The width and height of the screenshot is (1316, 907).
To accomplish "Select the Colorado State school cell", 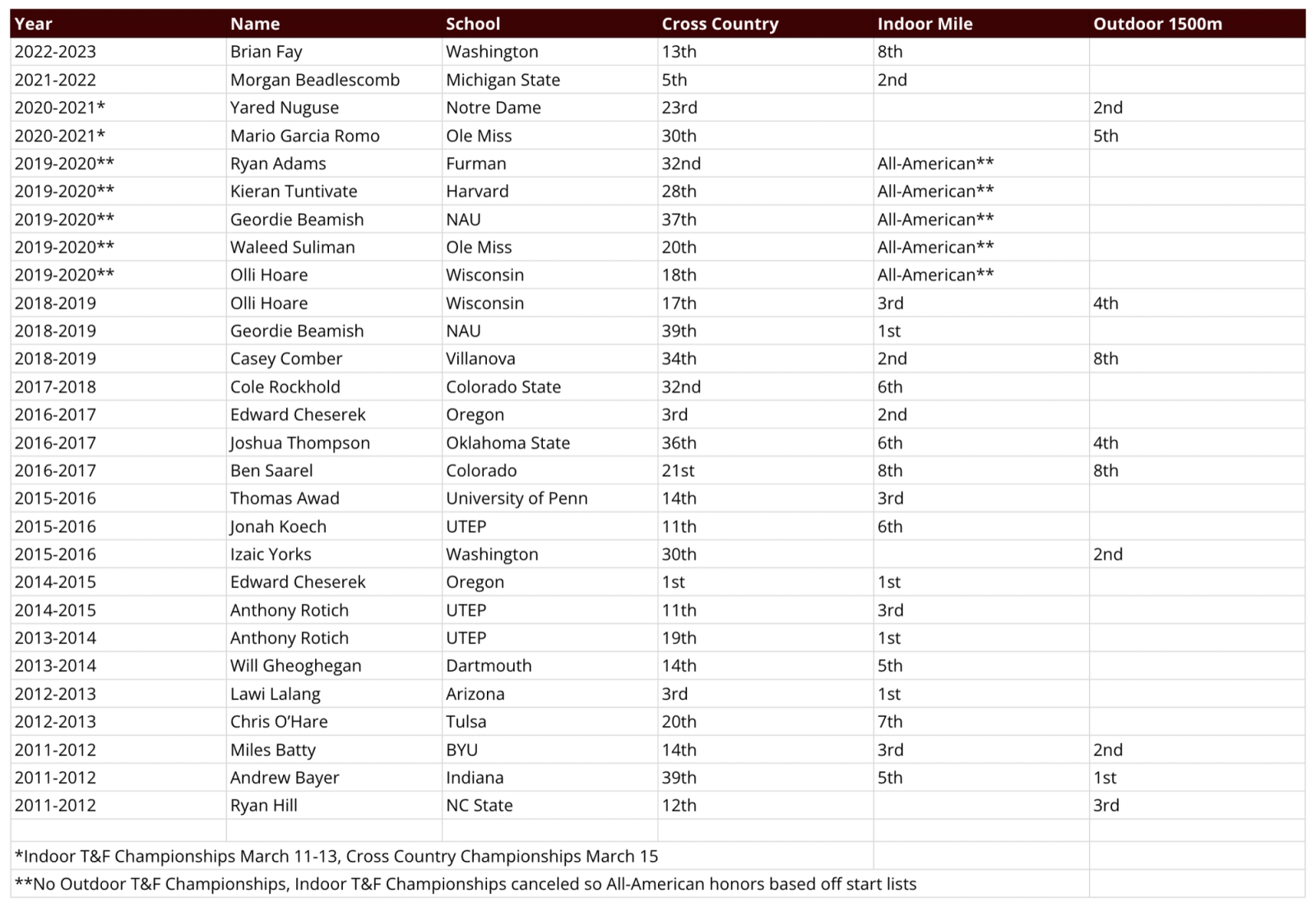I will point(549,386).
